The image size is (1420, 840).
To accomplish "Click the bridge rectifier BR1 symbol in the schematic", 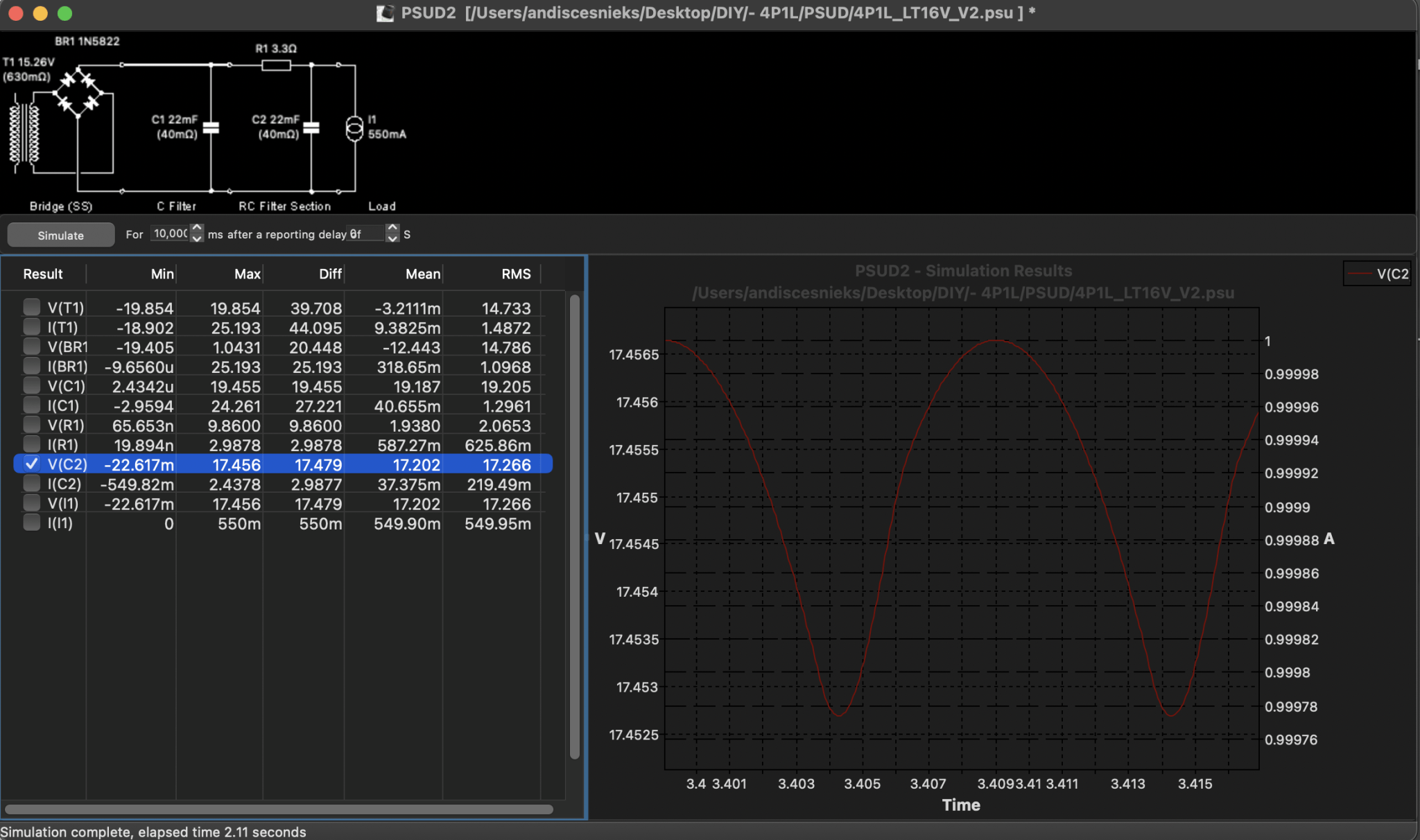I will (x=78, y=92).
